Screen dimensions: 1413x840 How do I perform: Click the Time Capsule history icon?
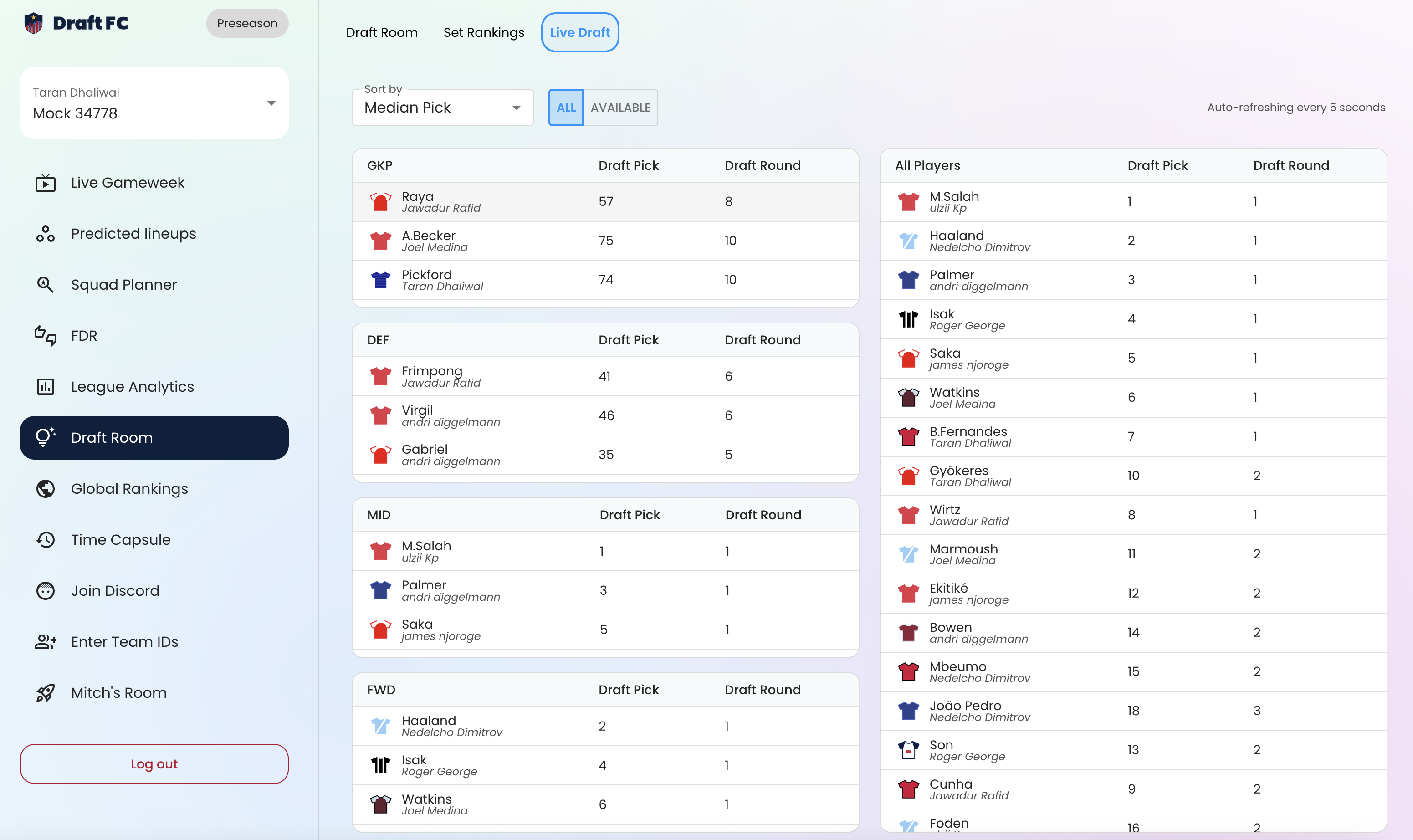coord(45,539)
